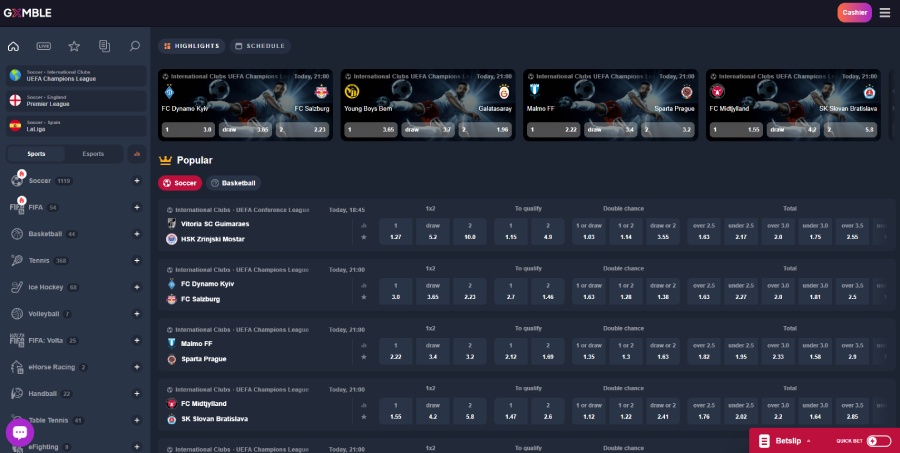
Task: Select the Basketball popular filter
Action: 233,183
